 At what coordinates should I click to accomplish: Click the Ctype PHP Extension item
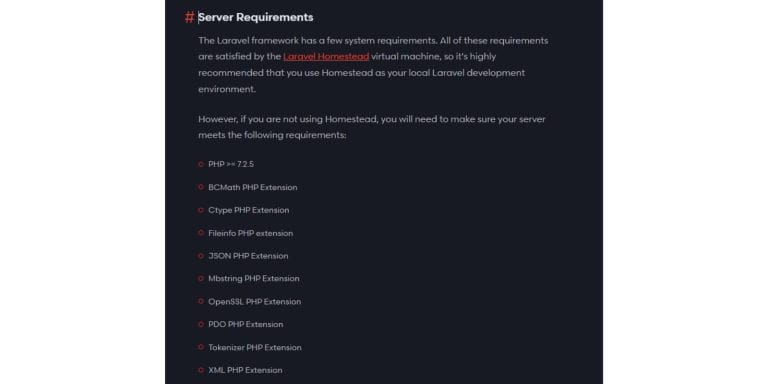[x=249, y=210]
